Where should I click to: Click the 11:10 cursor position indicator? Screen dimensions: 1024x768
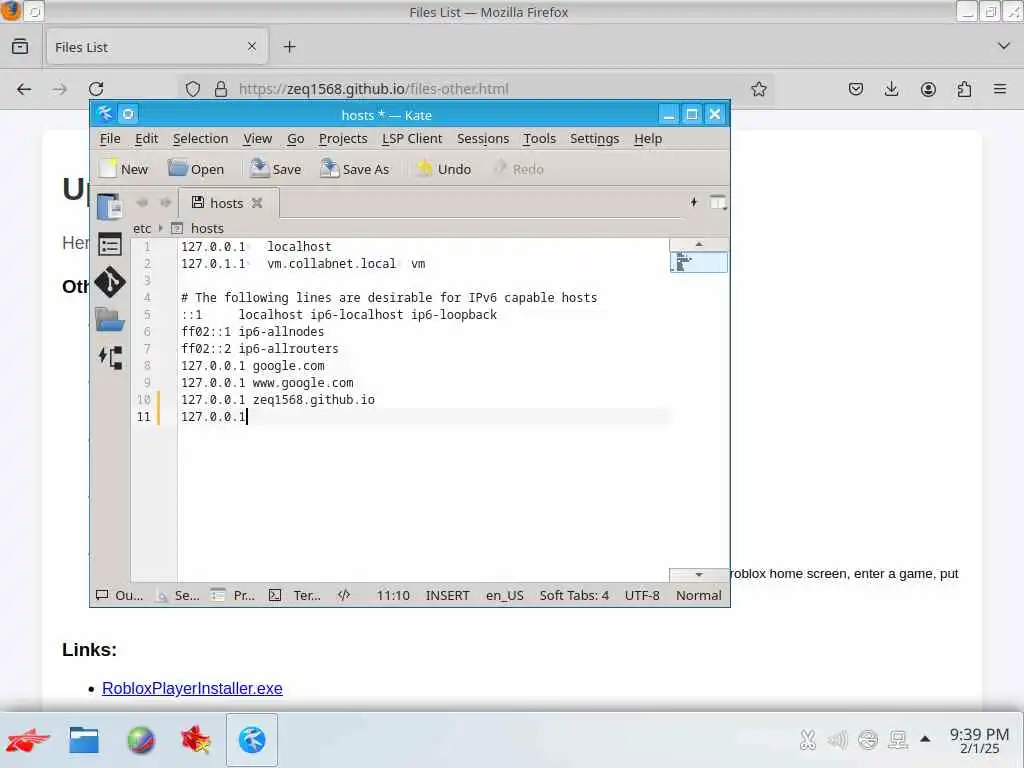[393, 596]
